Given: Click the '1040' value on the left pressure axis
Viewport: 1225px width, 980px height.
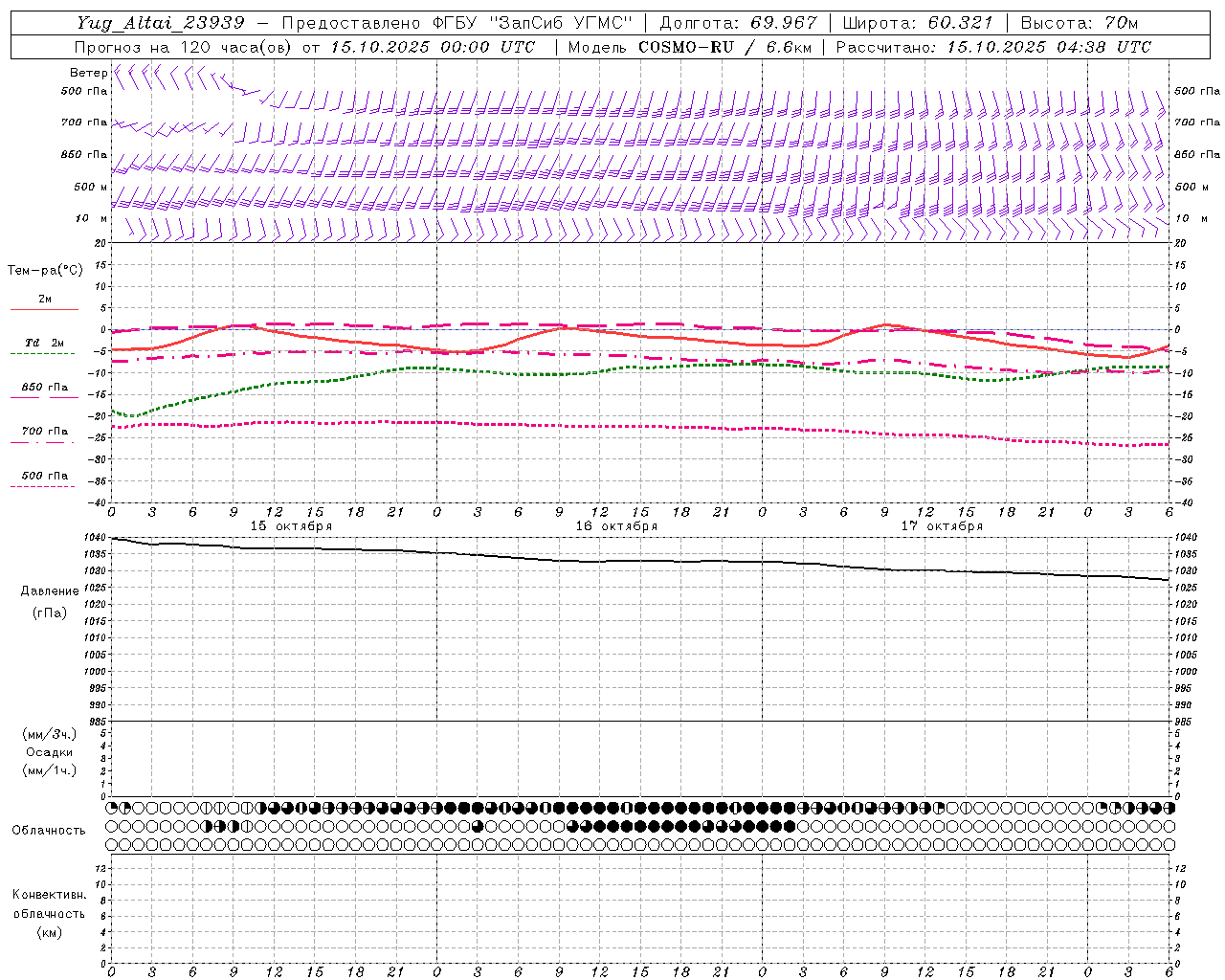Looking at the screenshot, I should click(96, 538).
